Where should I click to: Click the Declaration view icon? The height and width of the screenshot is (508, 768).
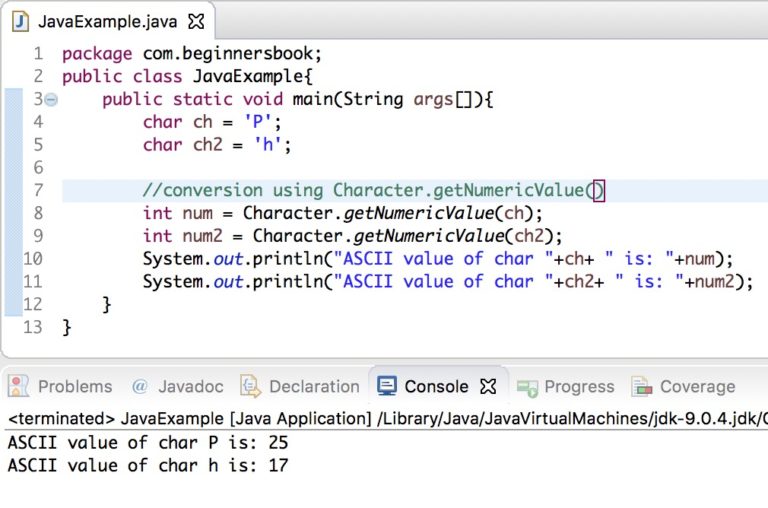coord(250,387)
